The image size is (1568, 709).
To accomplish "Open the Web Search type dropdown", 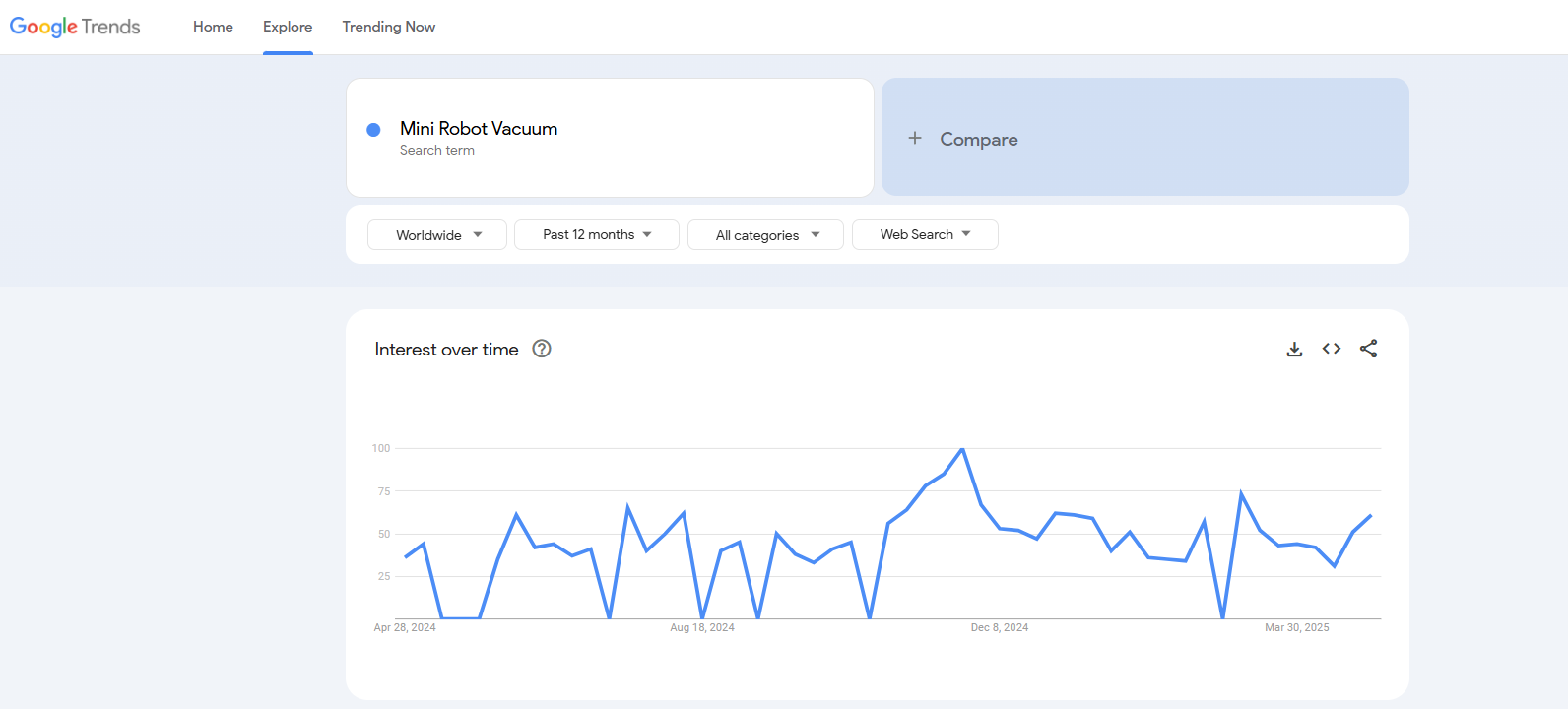I will 925,234.
